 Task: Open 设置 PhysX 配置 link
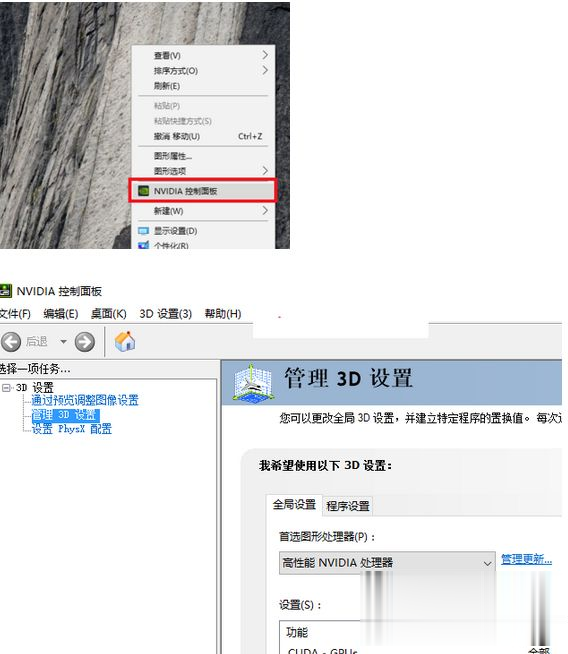click(x=72, y=429)
